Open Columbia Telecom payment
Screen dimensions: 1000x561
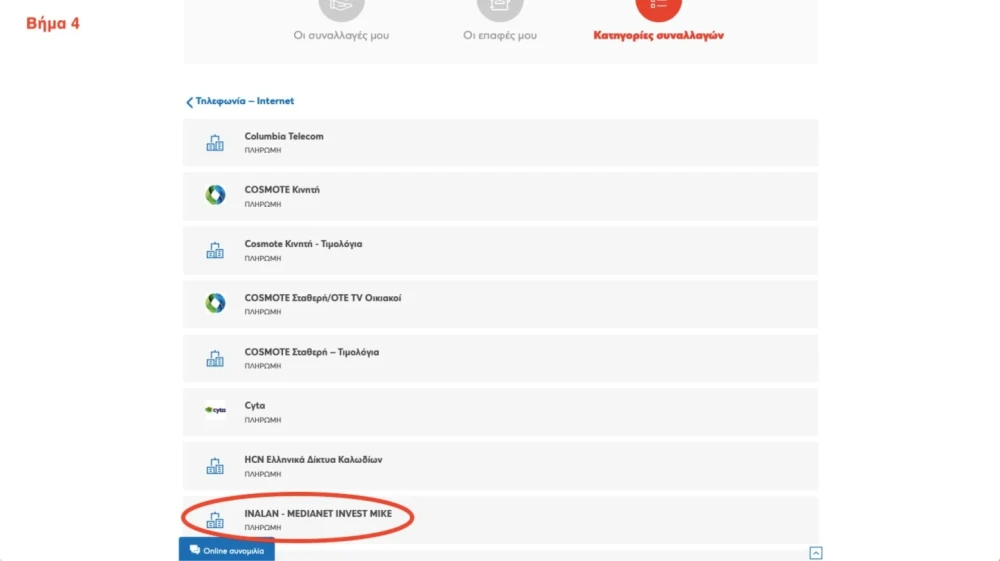[500, 143]
